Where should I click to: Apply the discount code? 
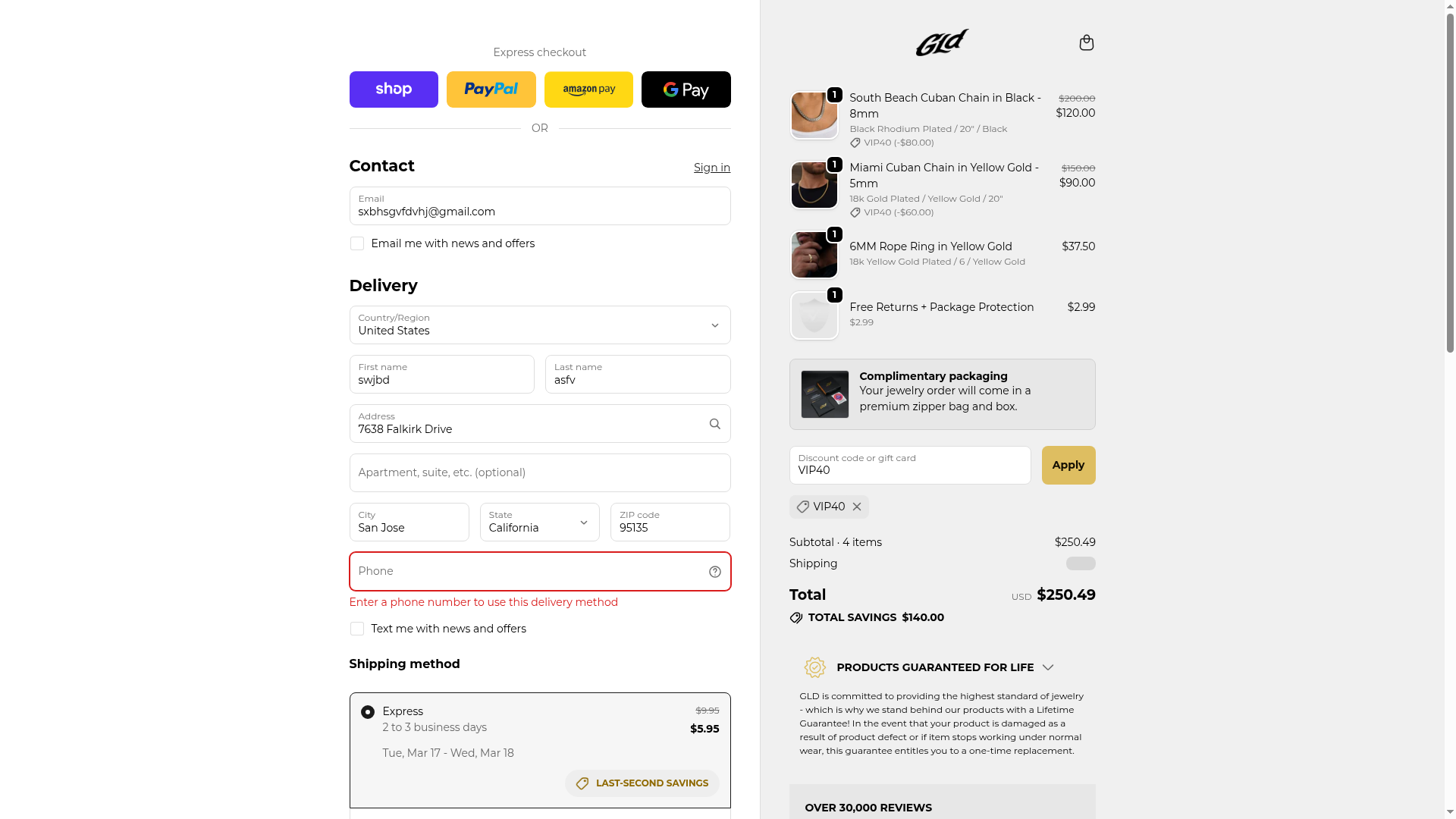pyautogui.click(x=1068, y=465)
